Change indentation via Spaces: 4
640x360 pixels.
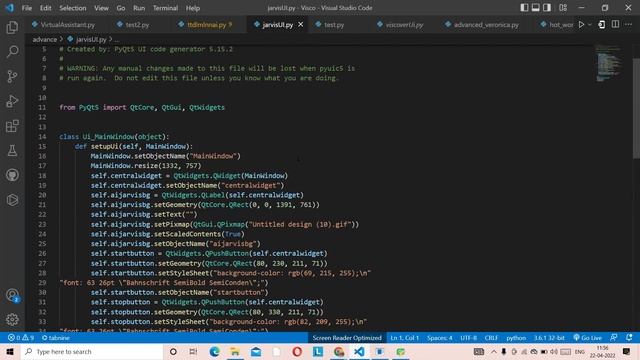[x=440, y=338]
